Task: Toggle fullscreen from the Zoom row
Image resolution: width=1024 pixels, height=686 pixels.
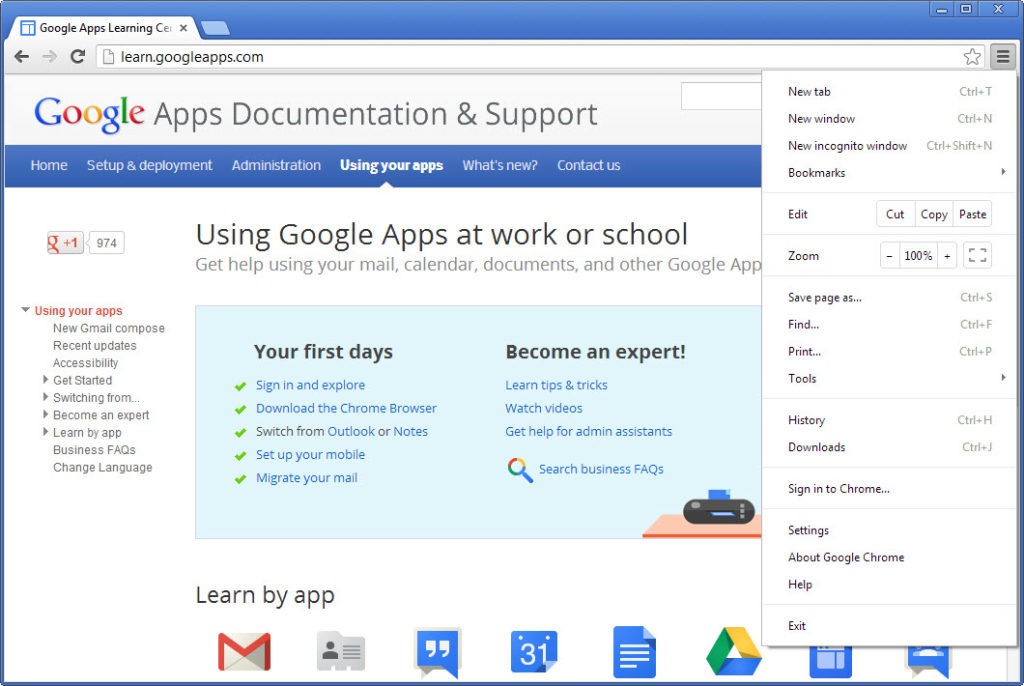Action: coord(977,255)
